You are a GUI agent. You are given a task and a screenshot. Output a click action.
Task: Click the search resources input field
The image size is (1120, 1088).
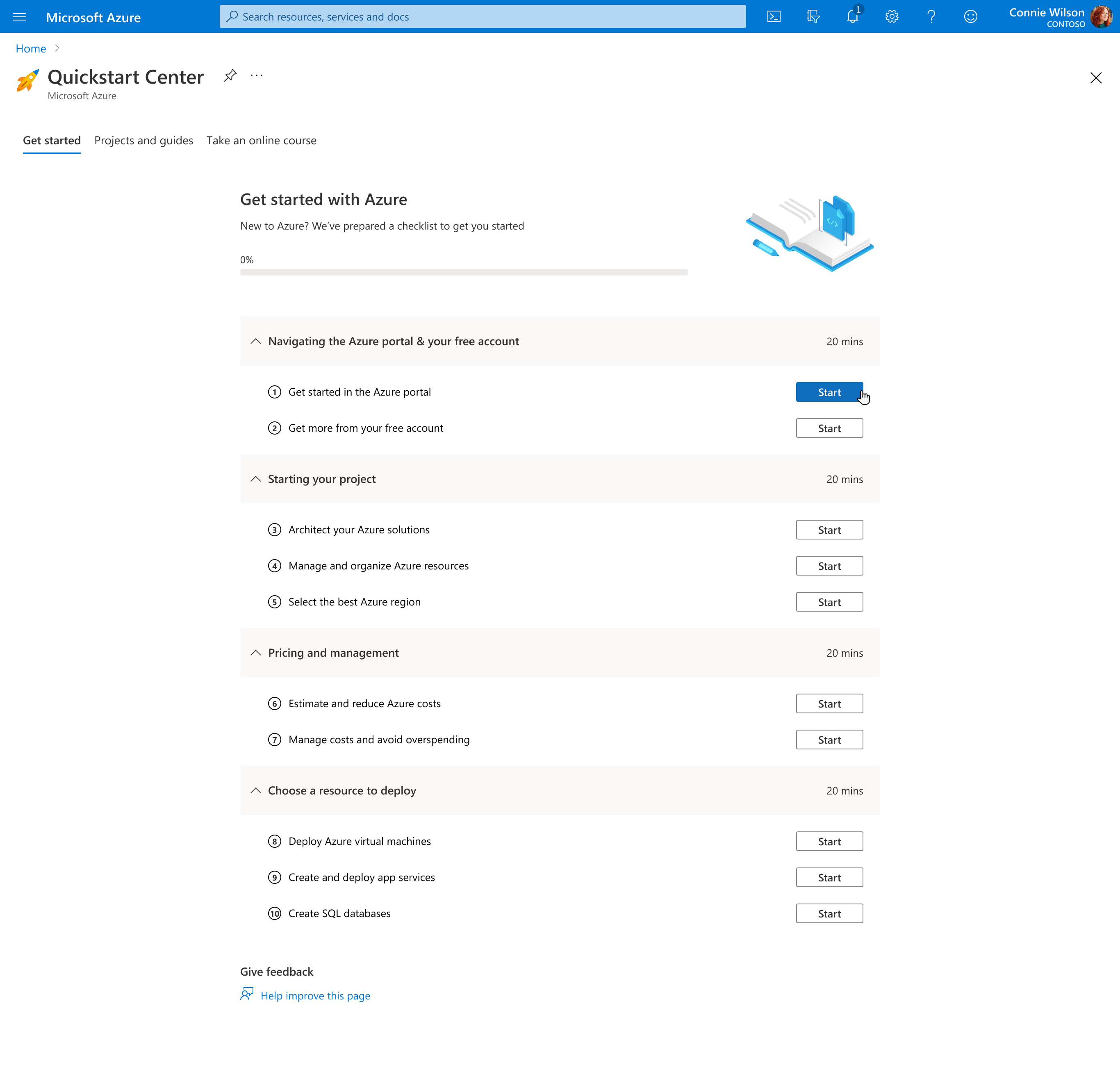[x=483, y=16]
